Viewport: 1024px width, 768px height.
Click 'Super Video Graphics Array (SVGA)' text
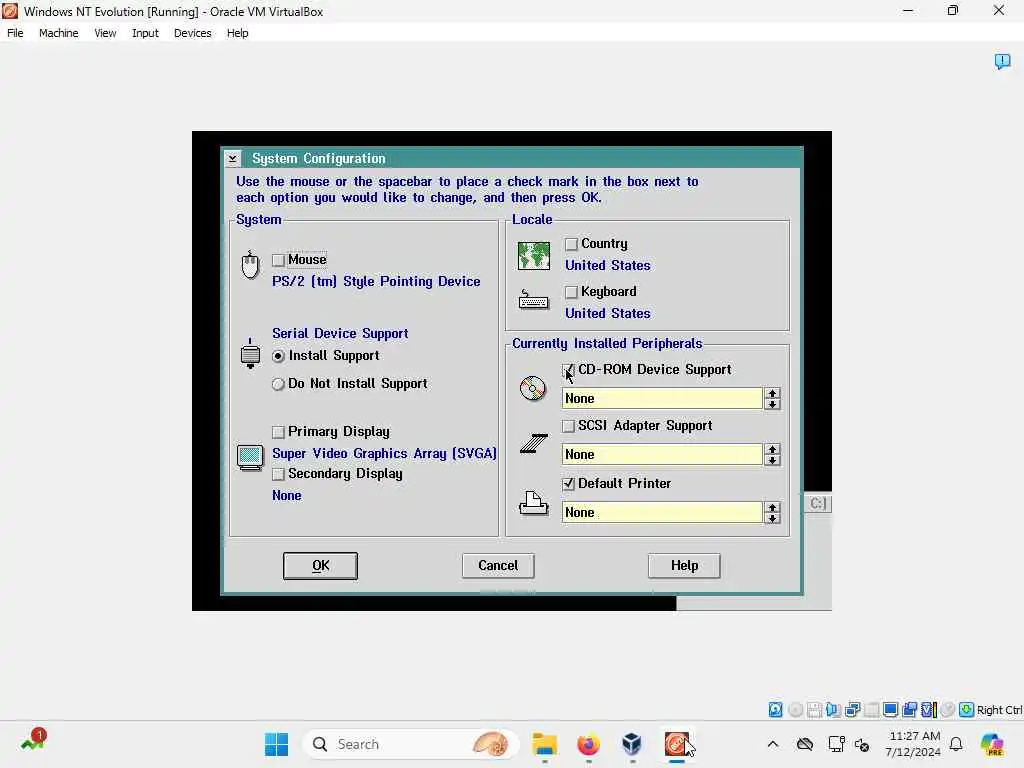point(385,453)
